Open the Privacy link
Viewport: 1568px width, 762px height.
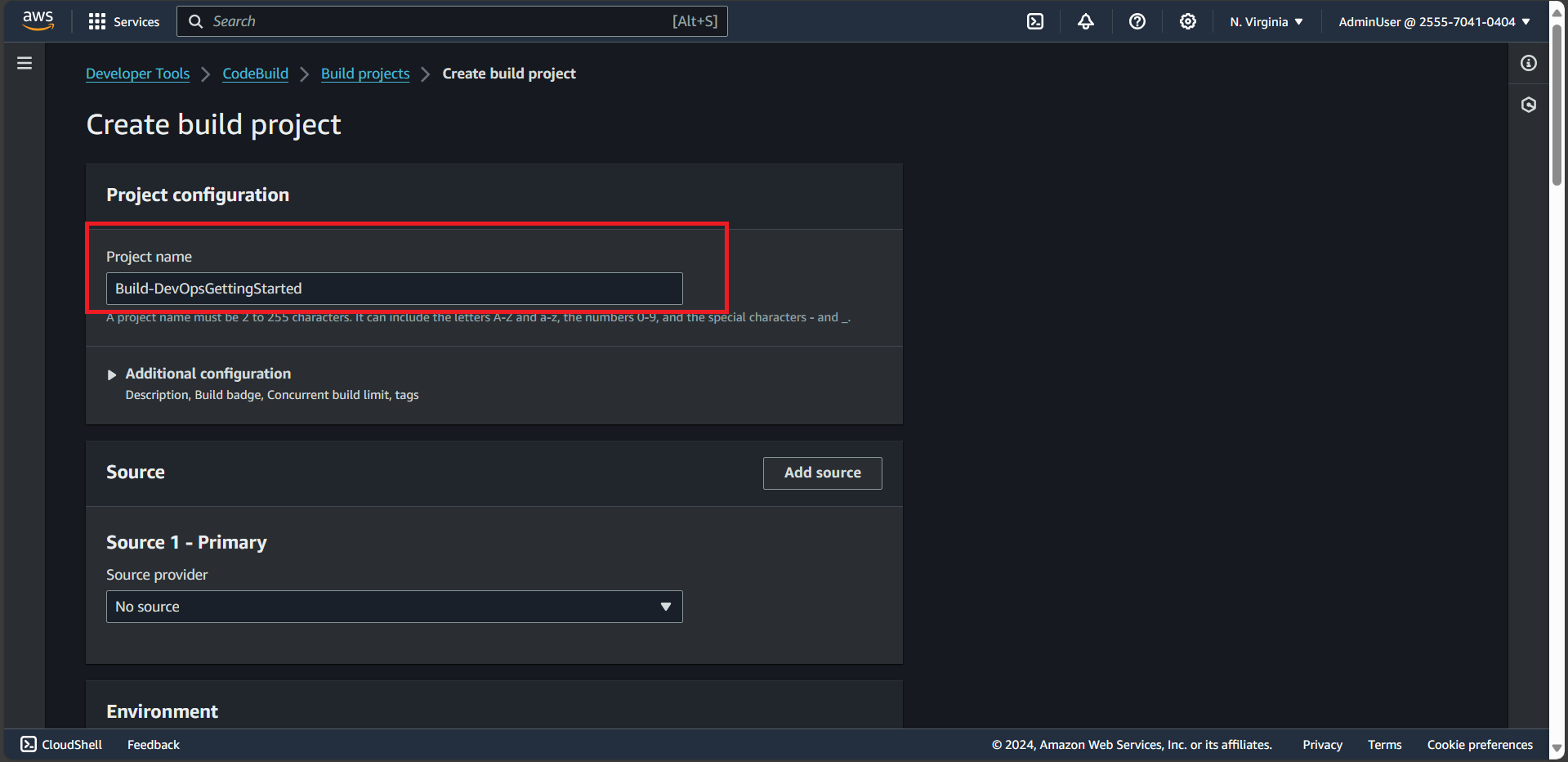tap(1323, 745)
